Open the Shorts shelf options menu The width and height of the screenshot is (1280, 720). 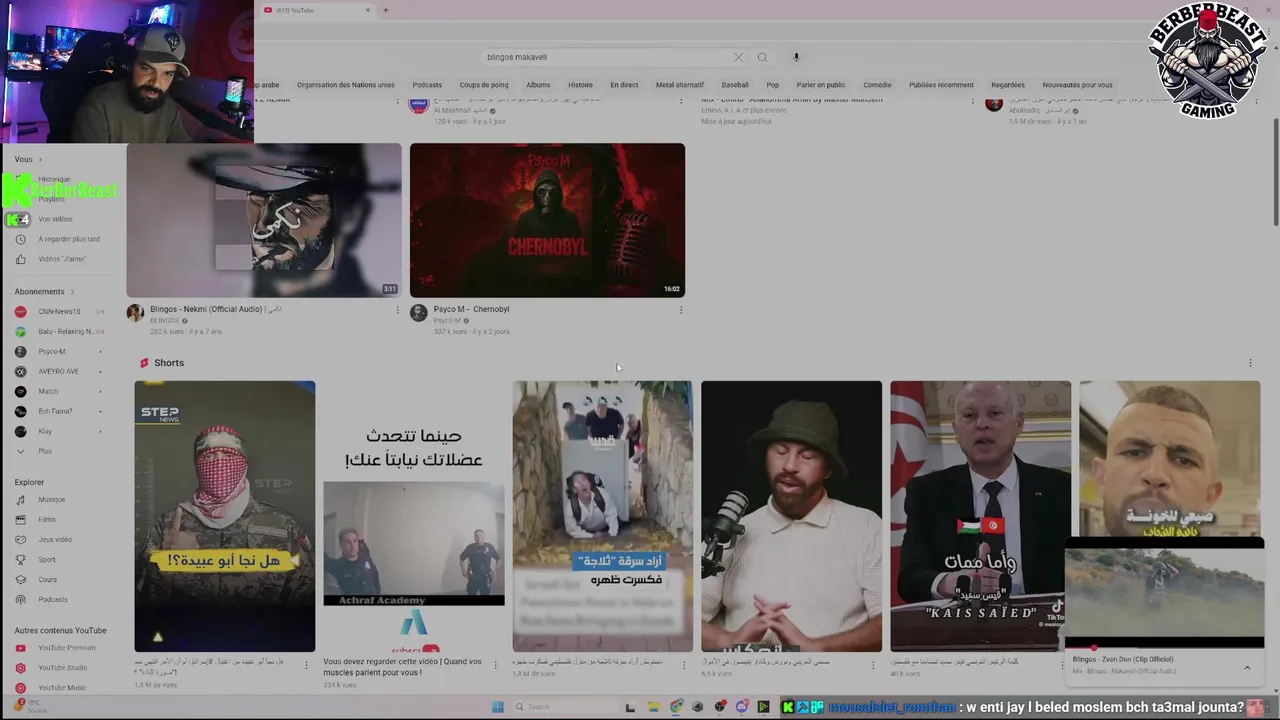(1250, 363)
